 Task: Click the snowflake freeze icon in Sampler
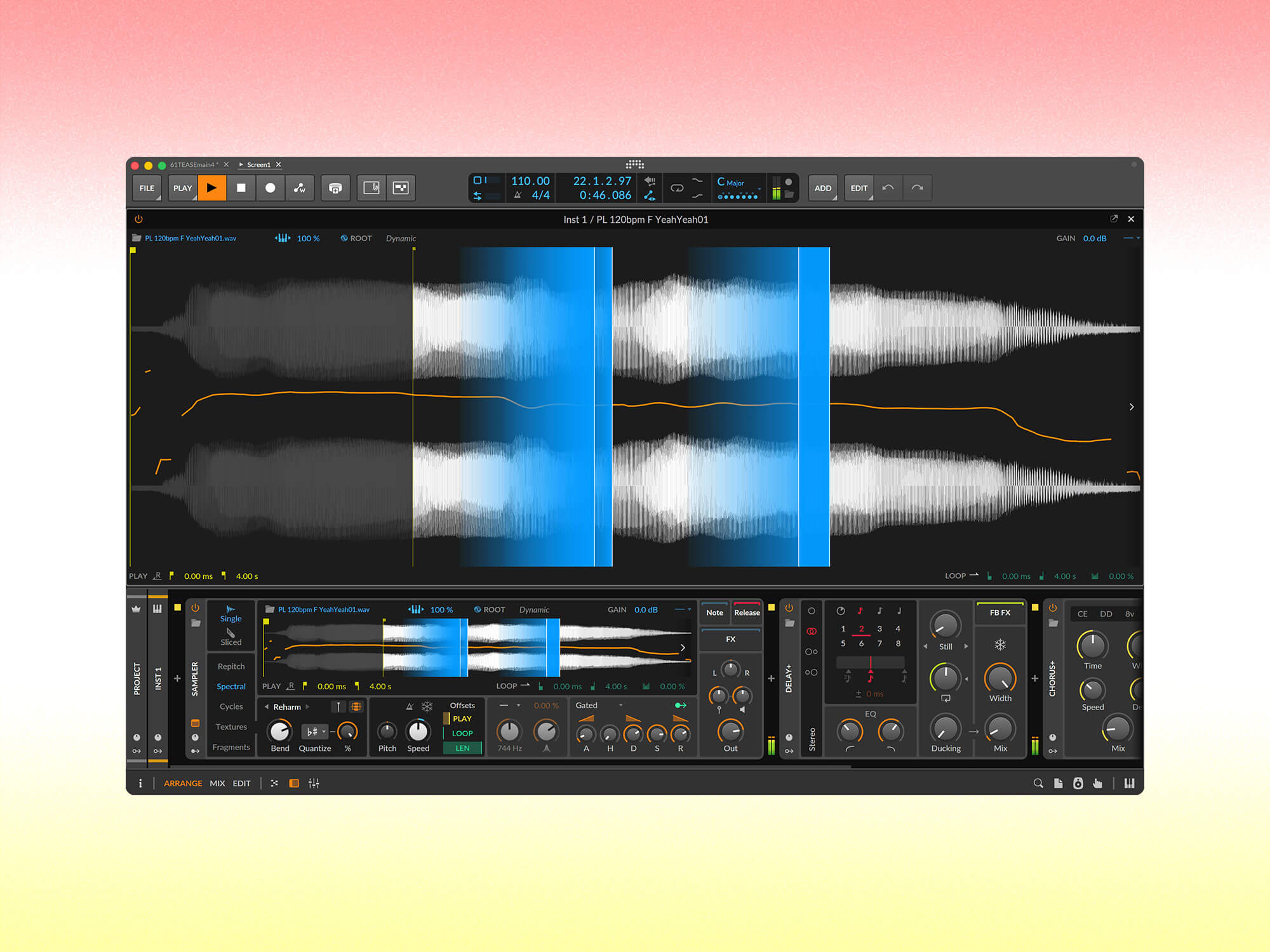click(427, 706)
